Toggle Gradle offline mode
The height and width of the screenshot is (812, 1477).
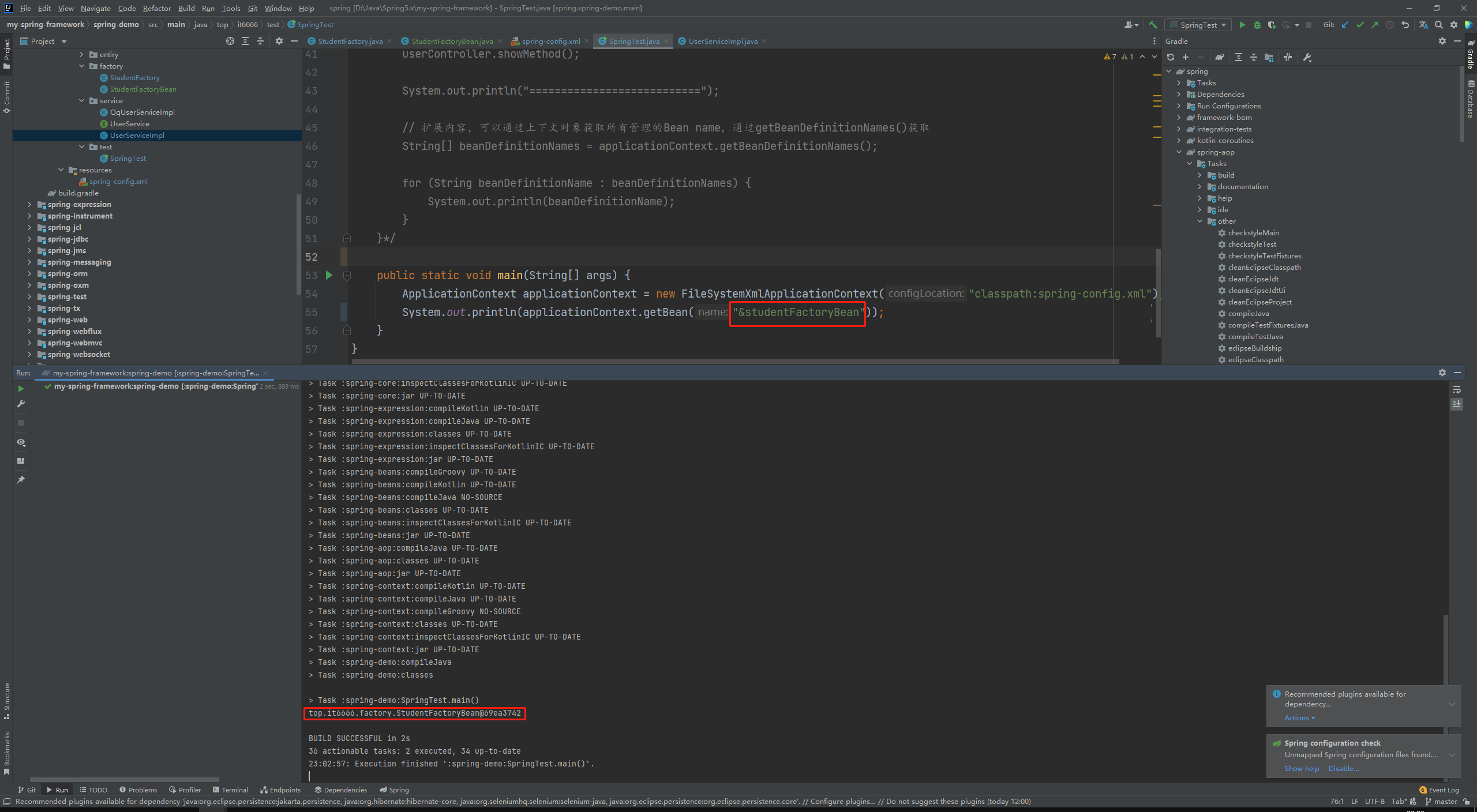tap(1288, 57)
